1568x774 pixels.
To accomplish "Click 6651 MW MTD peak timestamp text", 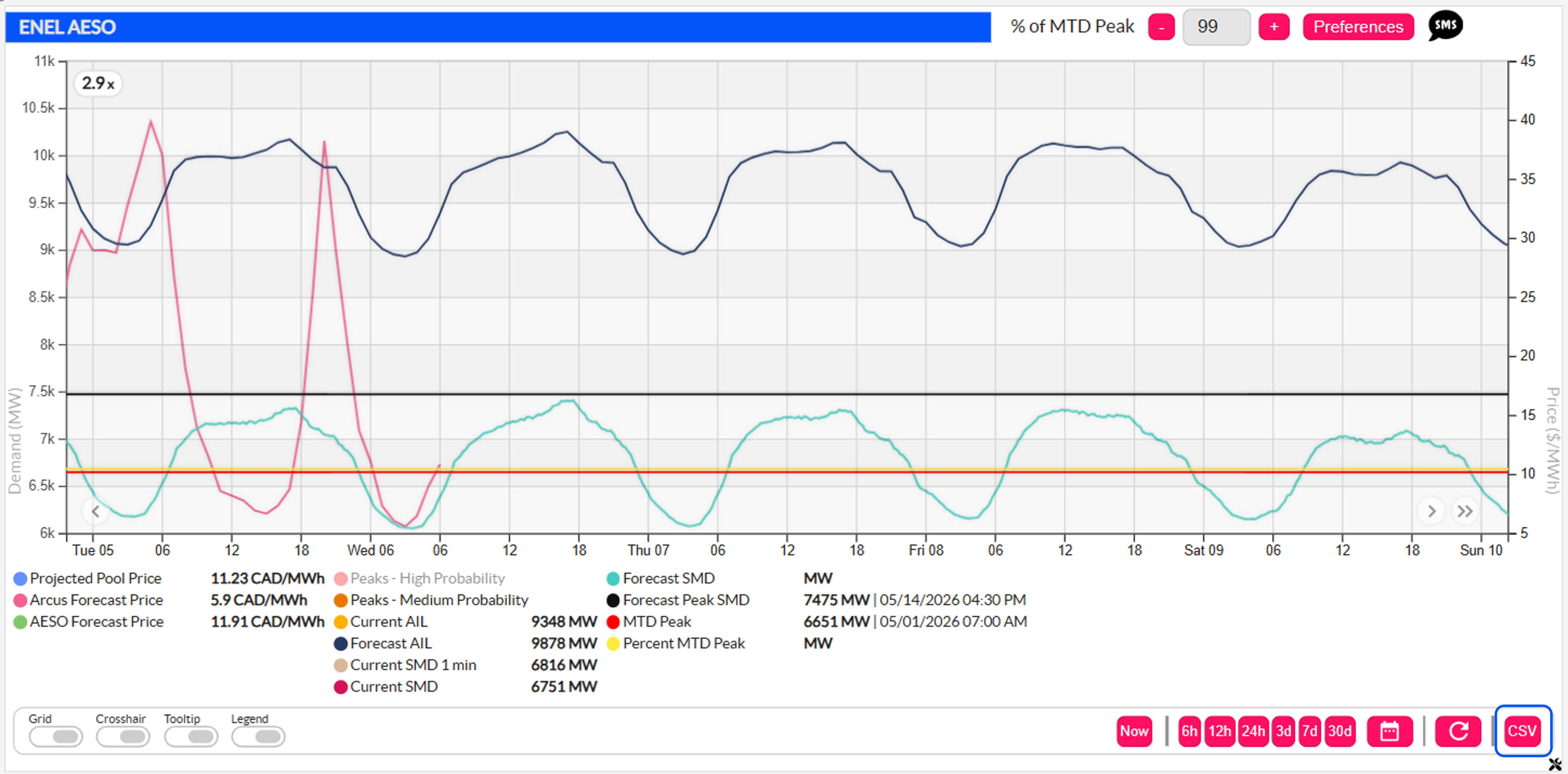I will (x=915, y=622).
